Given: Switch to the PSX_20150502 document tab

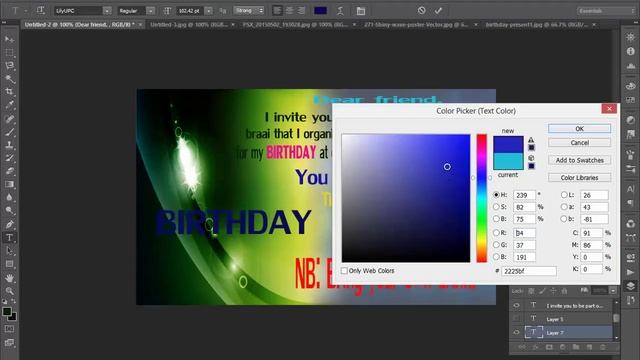Looking at the screenshot, I should coord(294,24).
